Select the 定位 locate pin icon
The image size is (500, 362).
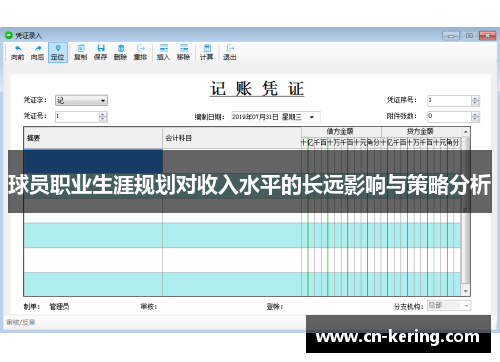58,48
